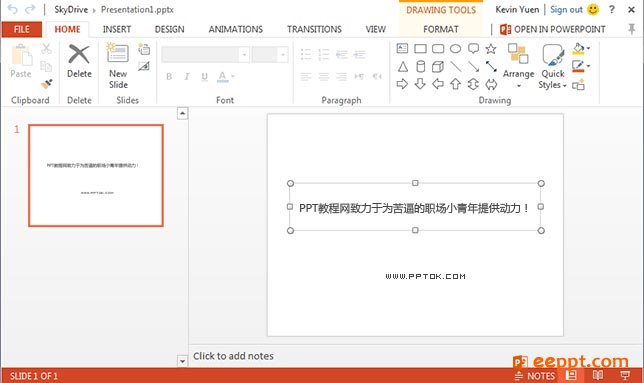
Task: Select the Triangle shape
Action: click(x=403, y=67)
